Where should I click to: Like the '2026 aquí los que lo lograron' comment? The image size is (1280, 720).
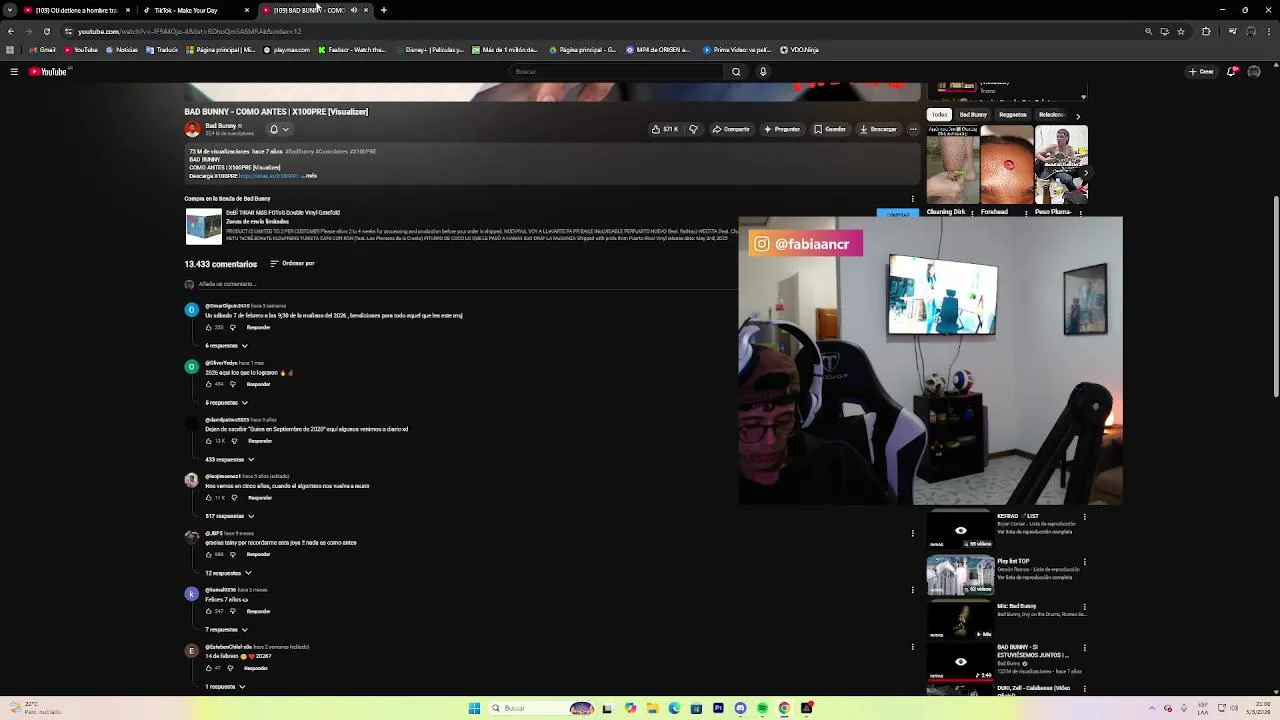(209, 384)
